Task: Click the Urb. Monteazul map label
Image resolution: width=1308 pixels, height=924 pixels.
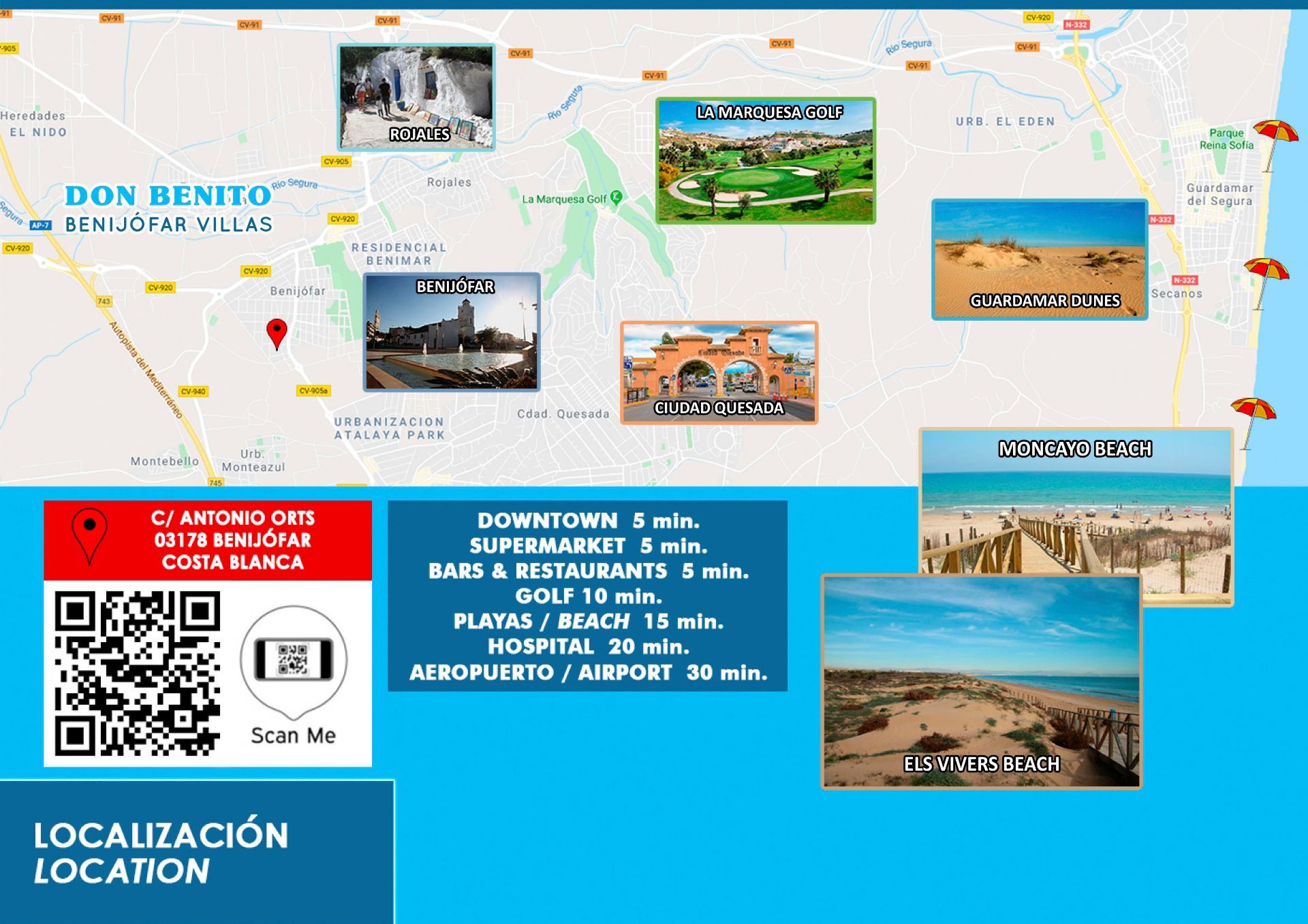Action: coord(253,460)
